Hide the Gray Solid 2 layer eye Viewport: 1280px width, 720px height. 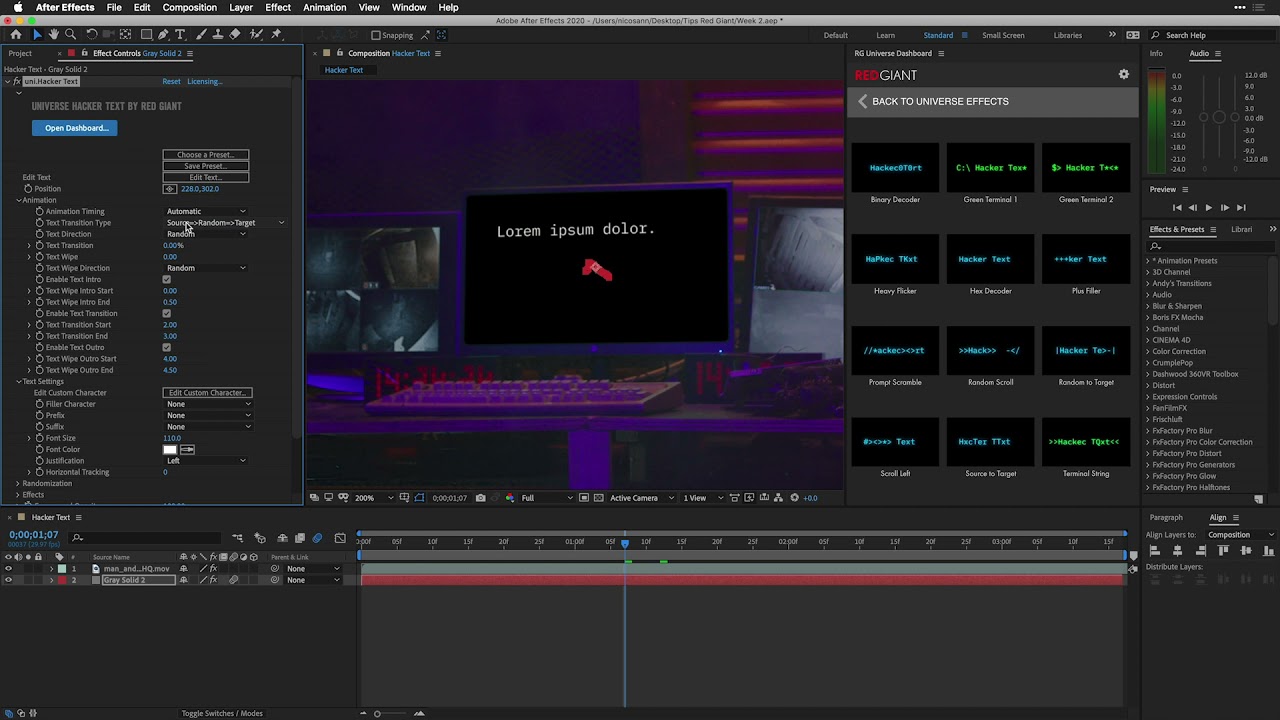tap(9, 580)
